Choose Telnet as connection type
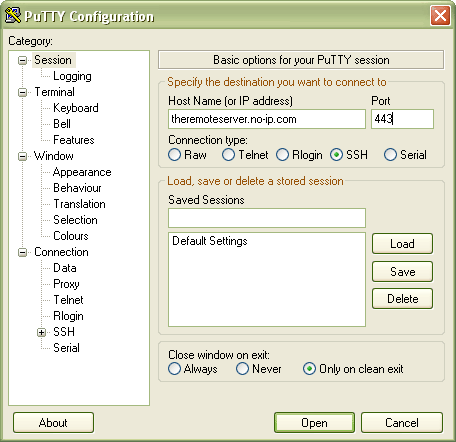 228,155
